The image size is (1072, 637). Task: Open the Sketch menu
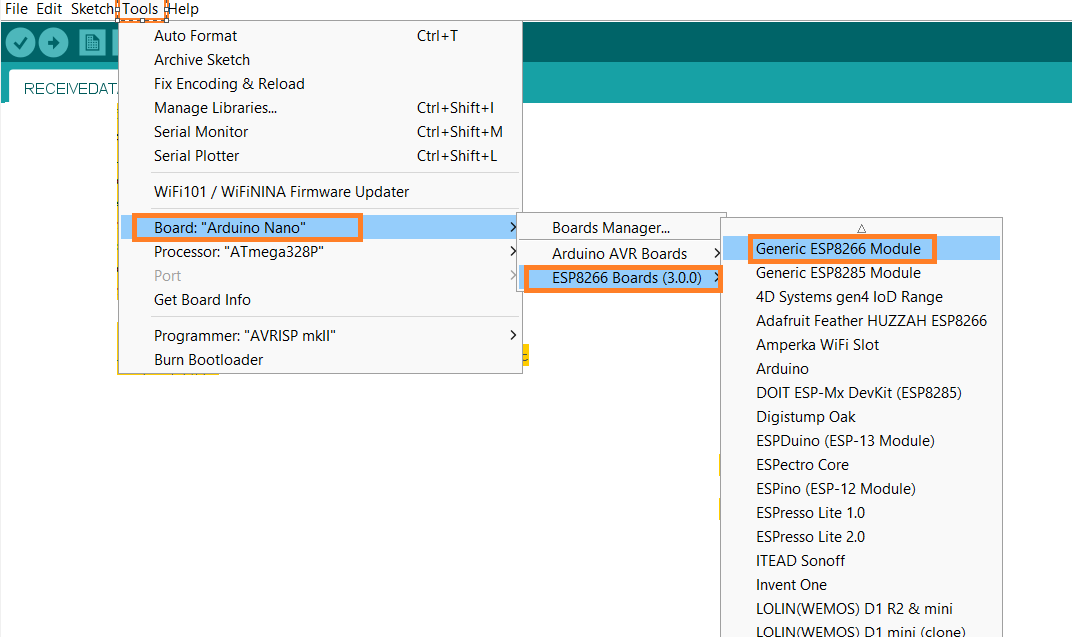(x=92, y=9)
